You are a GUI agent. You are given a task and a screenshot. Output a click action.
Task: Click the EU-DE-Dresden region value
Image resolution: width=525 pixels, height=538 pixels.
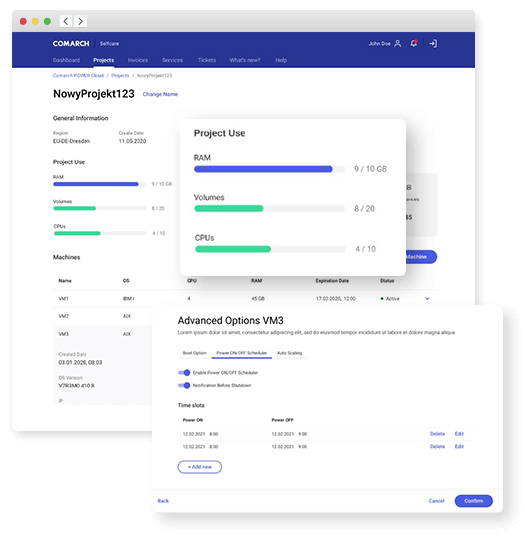71,141
